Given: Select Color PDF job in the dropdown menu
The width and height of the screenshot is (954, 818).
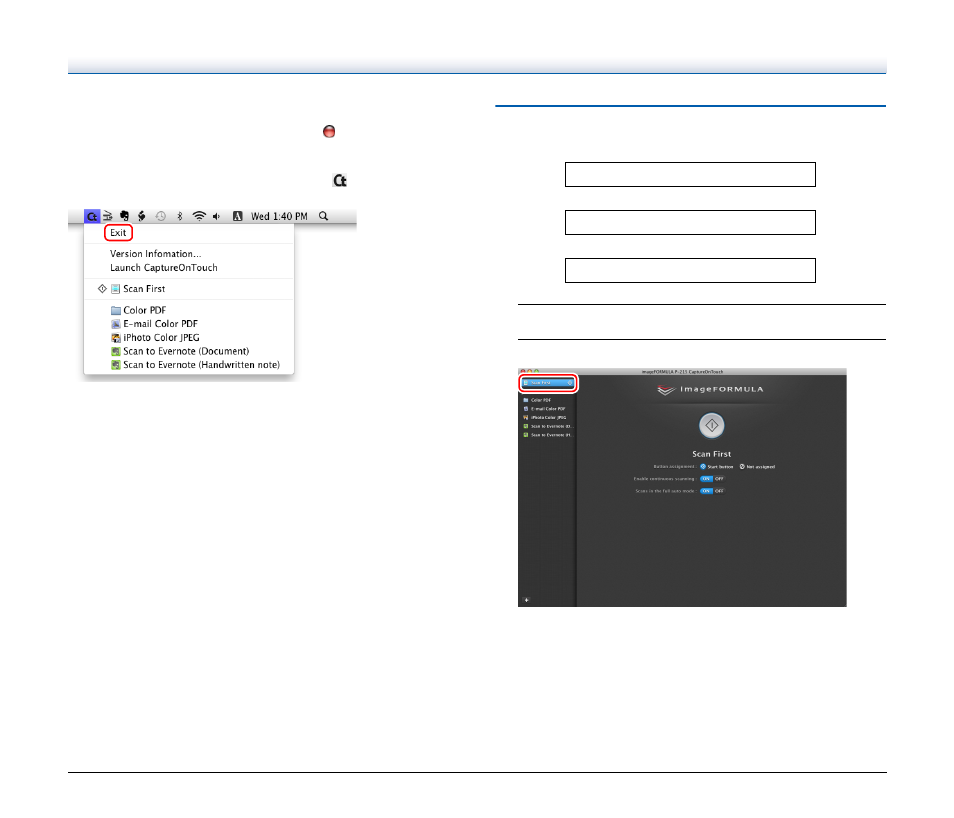Looking at the screenshot, I should coord(138,310).
